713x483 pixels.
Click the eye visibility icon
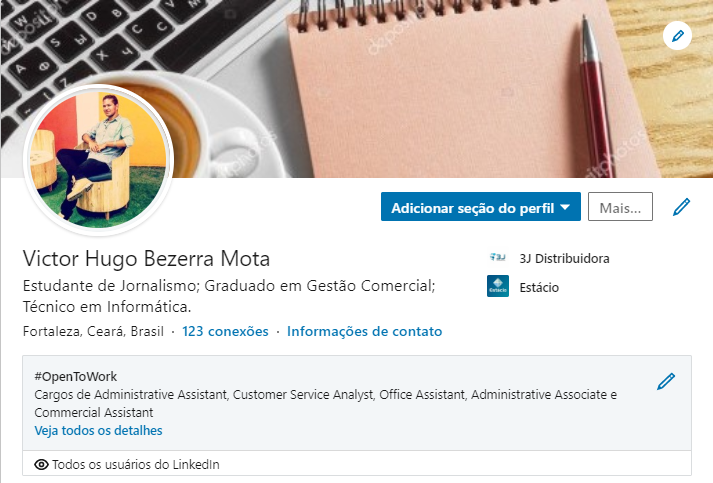tap(42, 464)
